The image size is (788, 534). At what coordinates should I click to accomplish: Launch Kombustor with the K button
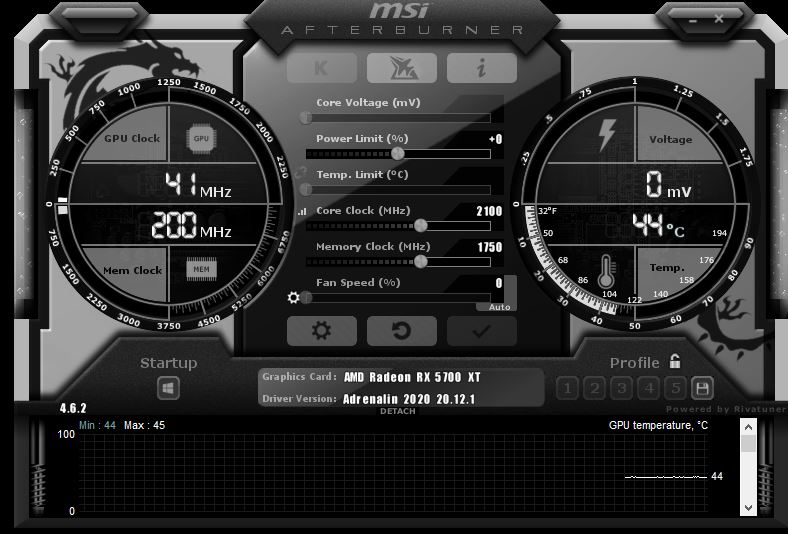(x=321, y=67)
